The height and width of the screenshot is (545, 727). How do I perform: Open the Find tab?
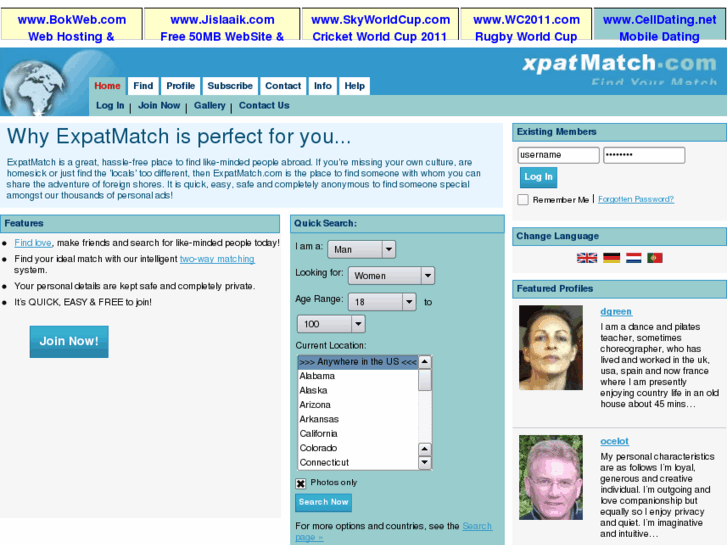(143, 86)
